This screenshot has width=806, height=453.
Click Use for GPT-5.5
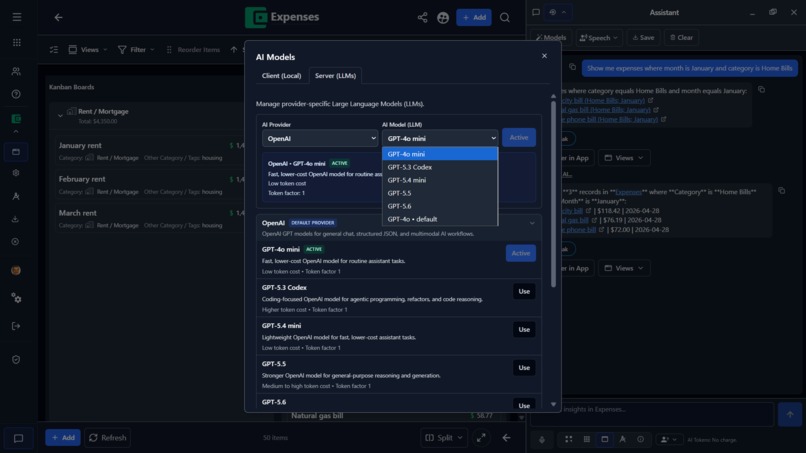point(524,368)
